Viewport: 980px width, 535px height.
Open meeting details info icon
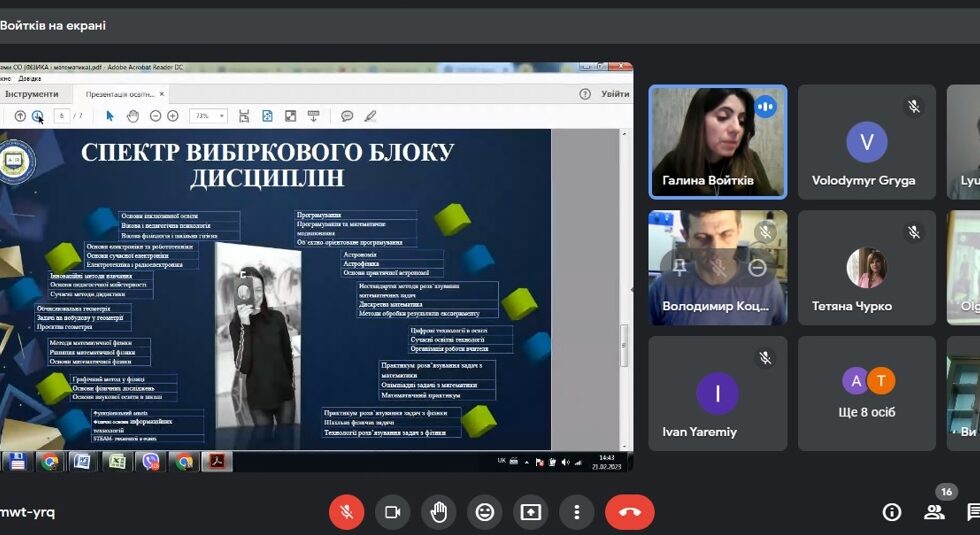click(891, 512)
